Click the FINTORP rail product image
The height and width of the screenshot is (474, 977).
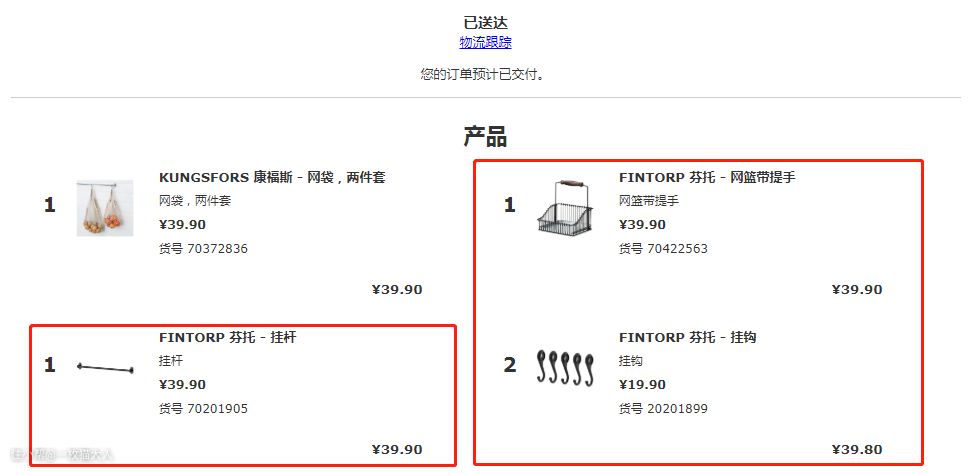105,367
